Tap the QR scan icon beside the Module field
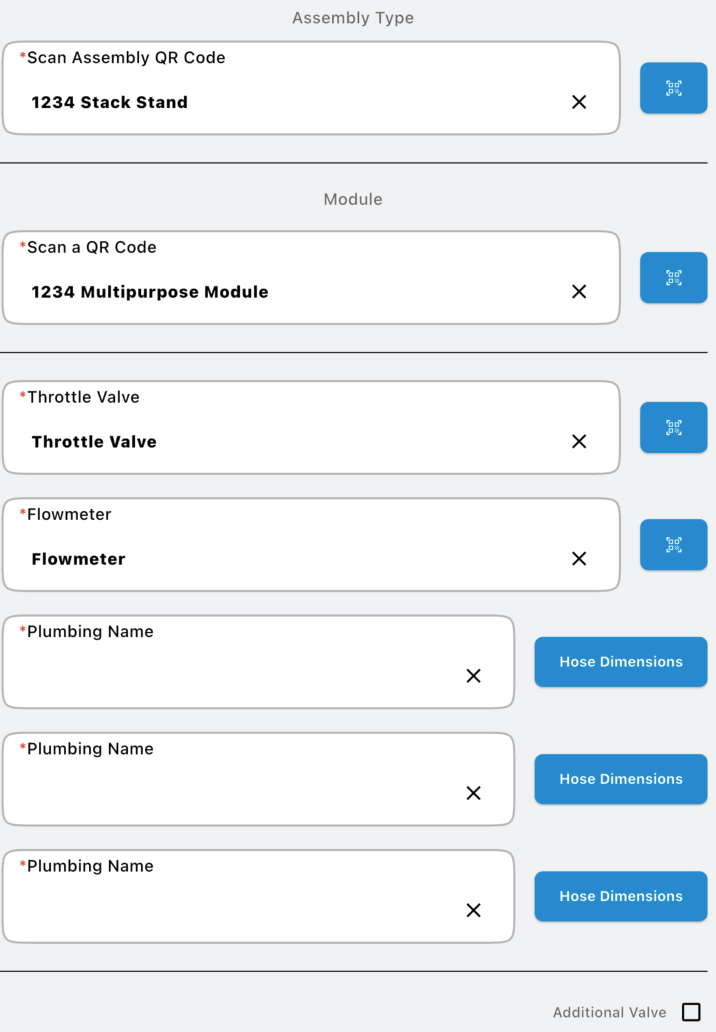The width and height of the screenshot is (716, 1032). click(x=673, y=278)
